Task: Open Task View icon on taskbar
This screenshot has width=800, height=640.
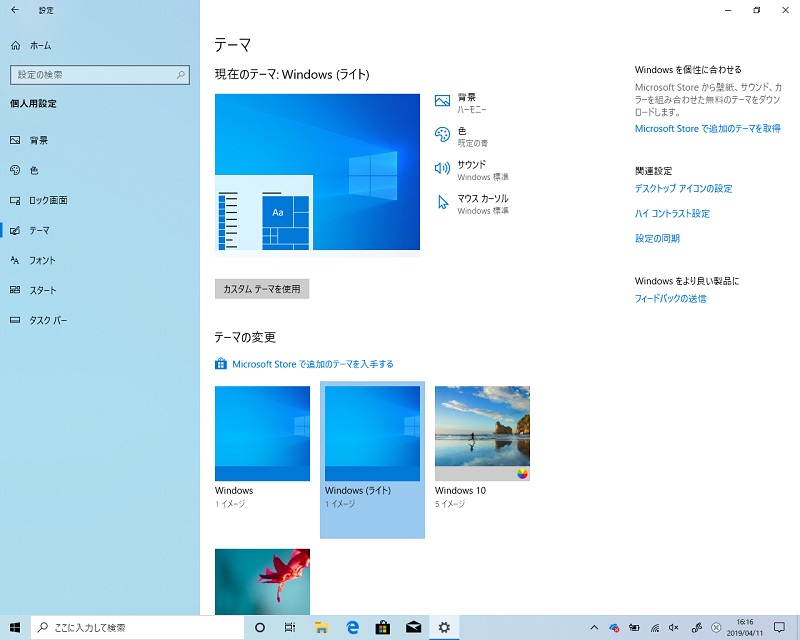Action: 290,627
